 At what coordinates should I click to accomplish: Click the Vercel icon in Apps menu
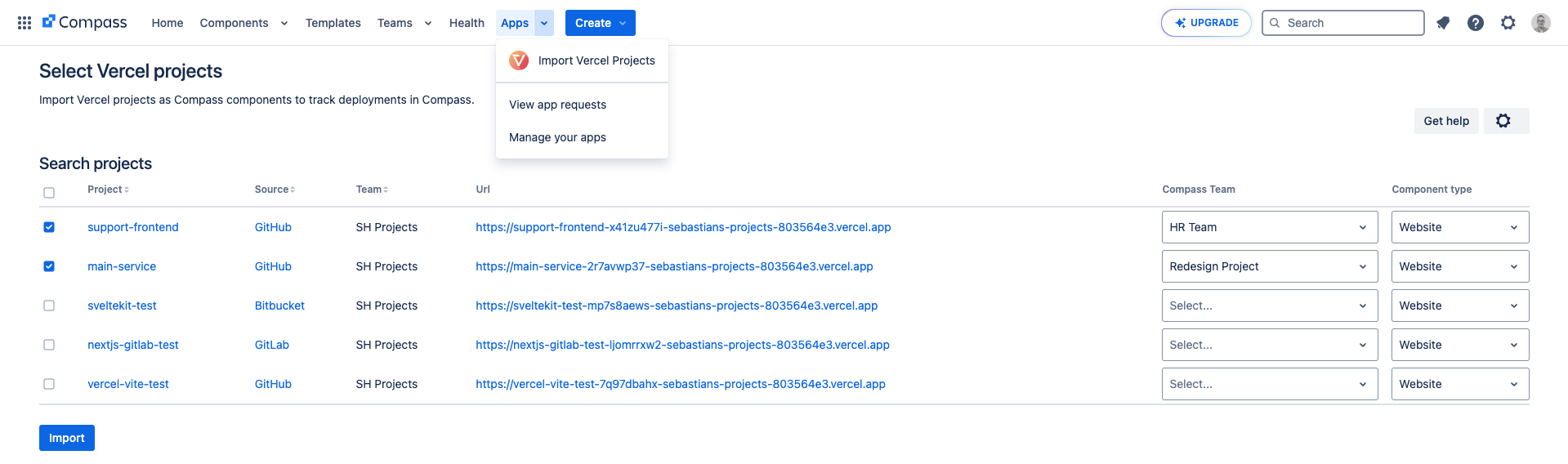click(519, 60)
